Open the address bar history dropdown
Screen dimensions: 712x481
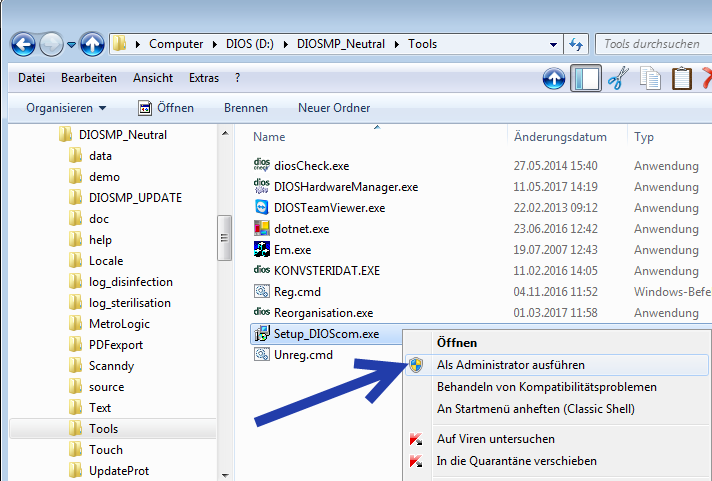pyautogui.click(x=553, y=45)
